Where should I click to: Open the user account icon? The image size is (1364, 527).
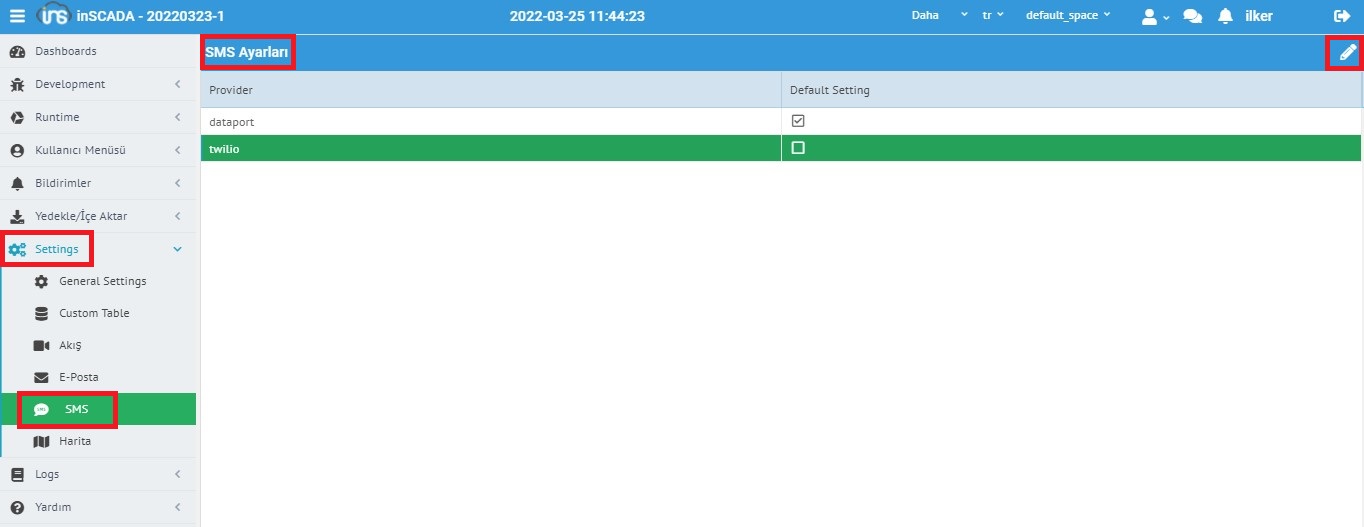(x=1149, y=17)
